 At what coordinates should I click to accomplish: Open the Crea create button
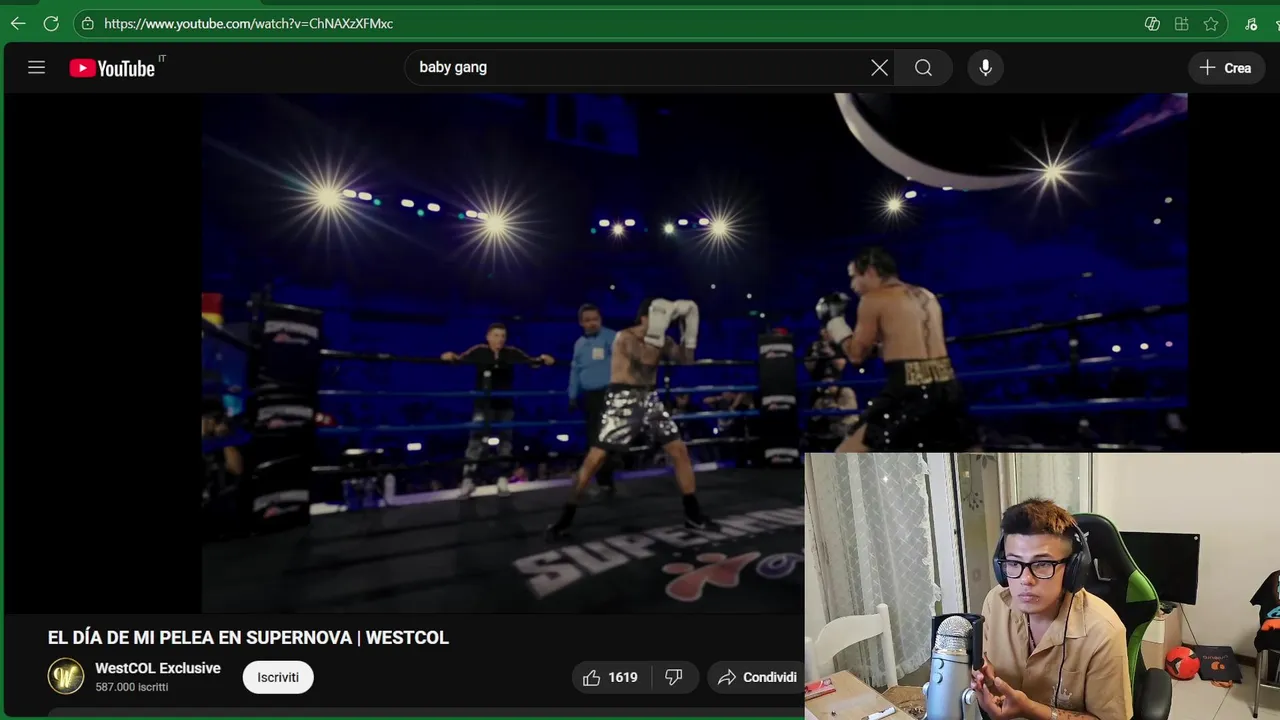click(x=1226, y=67)
